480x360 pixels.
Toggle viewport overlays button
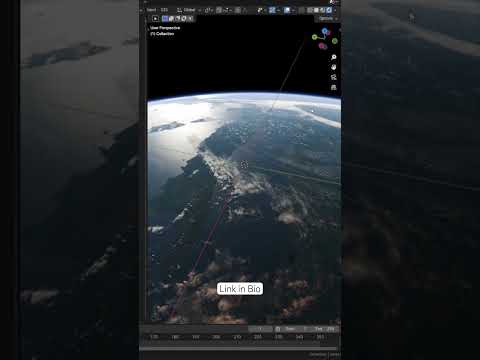tap(287, 10)
